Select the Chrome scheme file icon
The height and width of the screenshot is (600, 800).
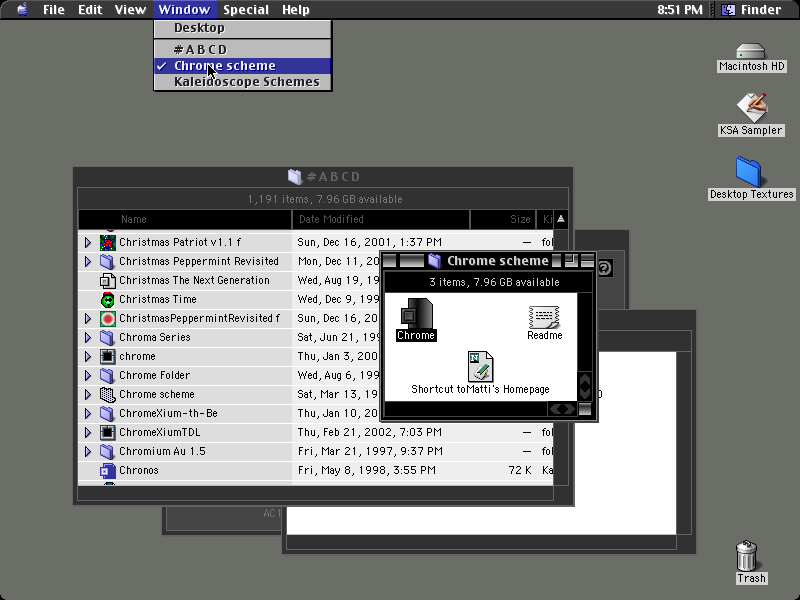click(416, 313)
